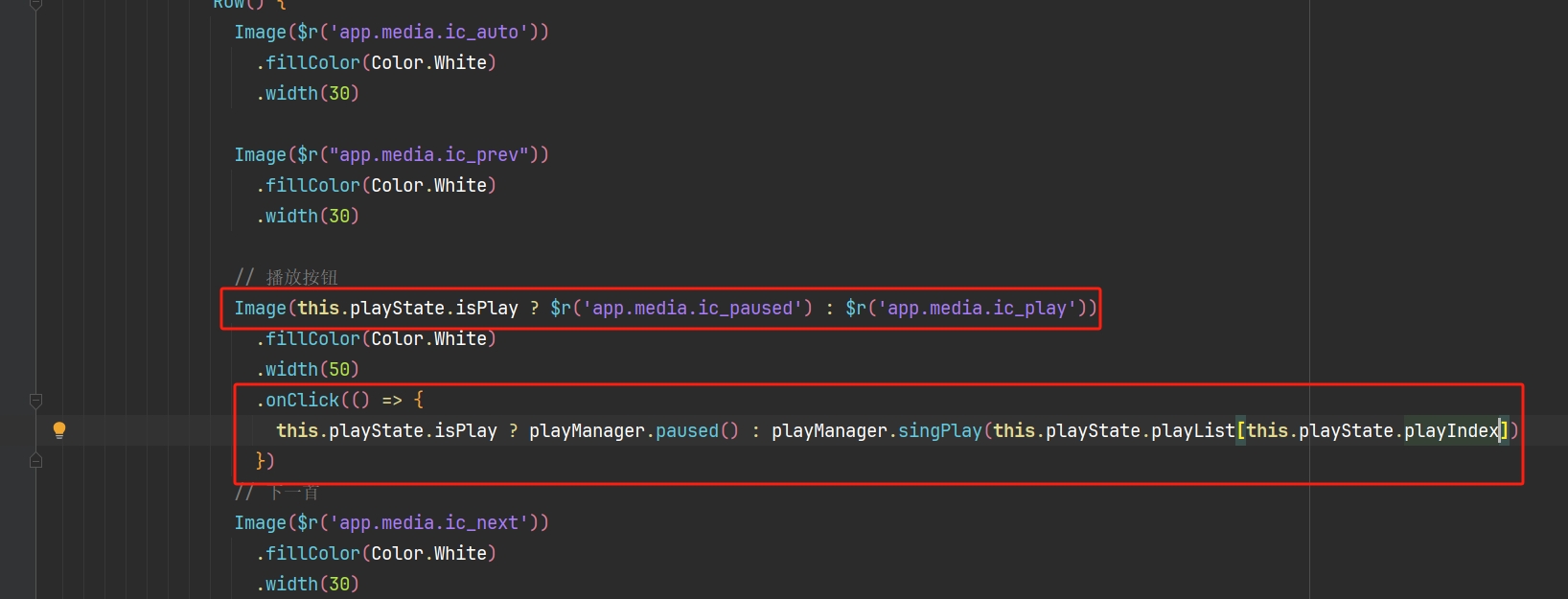The width and height of the screenshot is (1568, 599).
Task: Click the width value 50
Action: (x=339, y=369)
